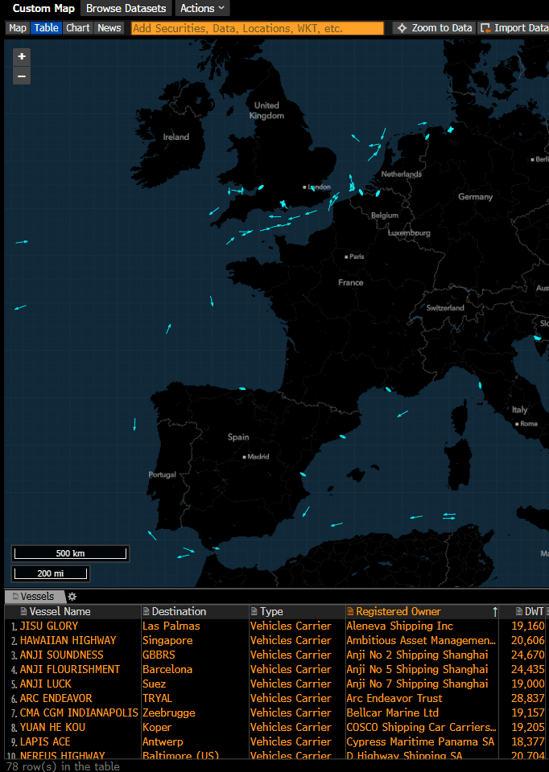The image size is (549, 772).
Task: Select vessel HAWAIIAN HIGHWAY
Action: (x=68, y=641)
